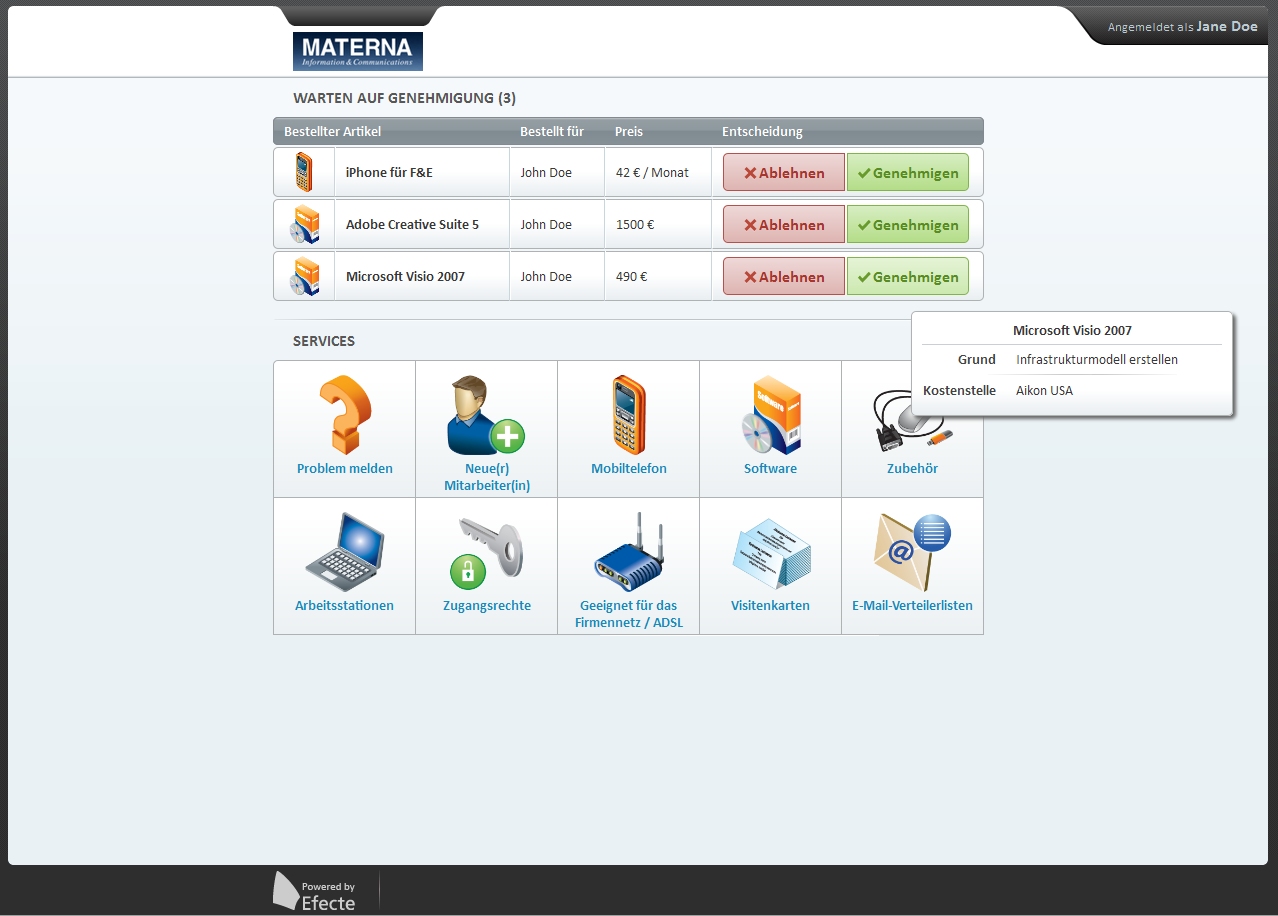Screen dimensions: 1278x916
Task: Click the Powered by Efecte logo
Action: (315, 891)
